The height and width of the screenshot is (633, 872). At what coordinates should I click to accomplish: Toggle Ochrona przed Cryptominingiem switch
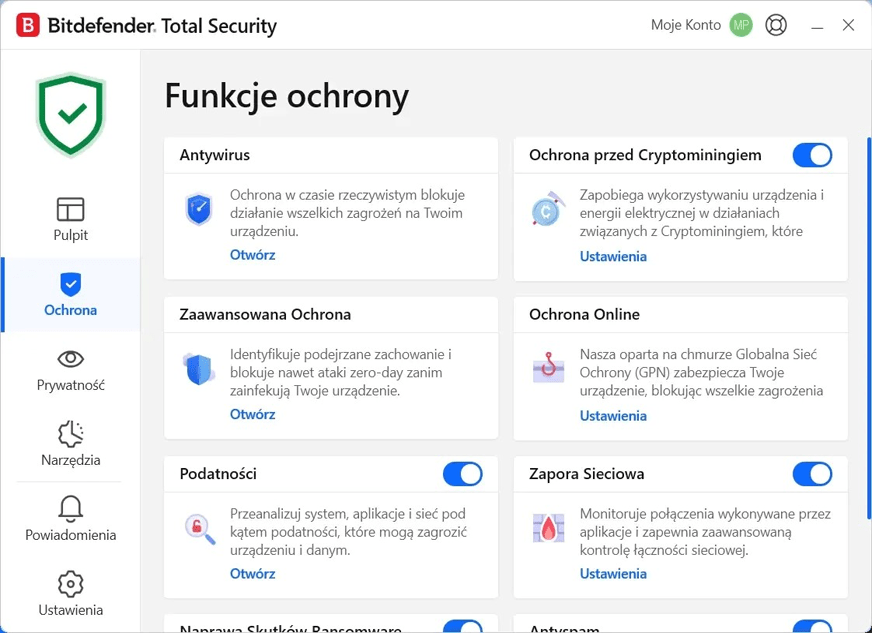point(812,155)
